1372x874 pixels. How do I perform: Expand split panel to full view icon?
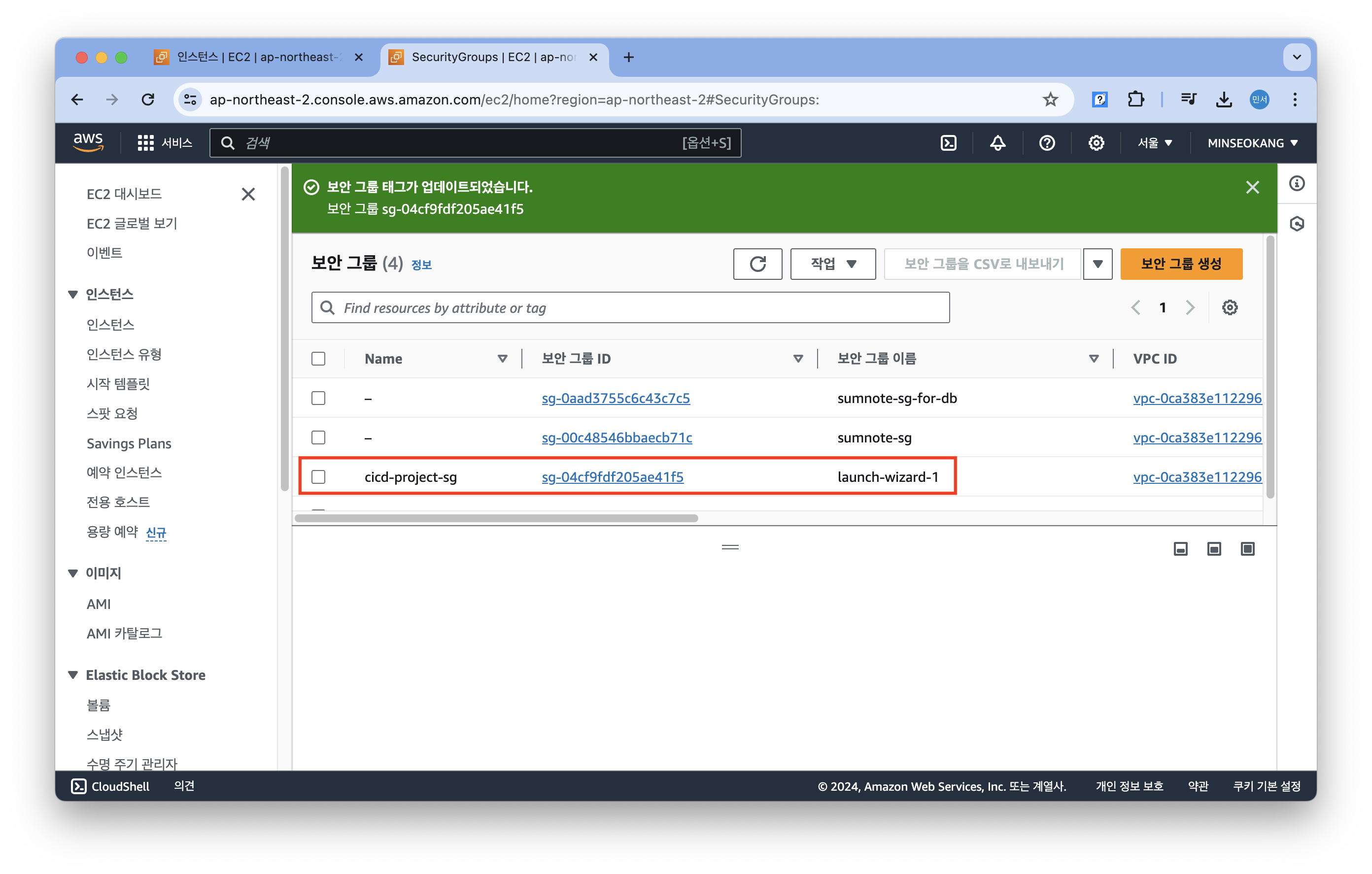tap(1247, 549)
